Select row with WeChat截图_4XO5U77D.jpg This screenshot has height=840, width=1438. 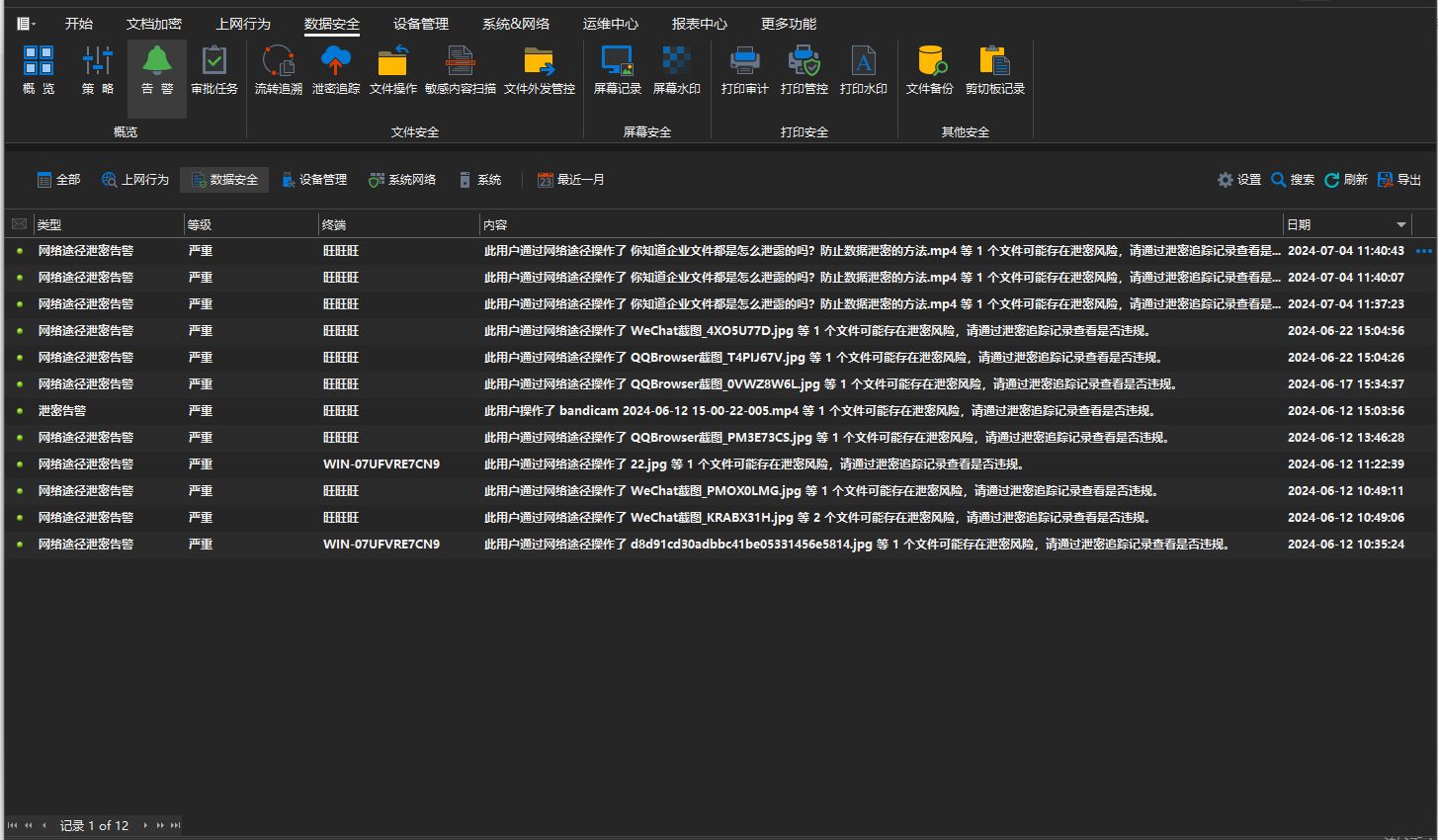pos(719,331)
